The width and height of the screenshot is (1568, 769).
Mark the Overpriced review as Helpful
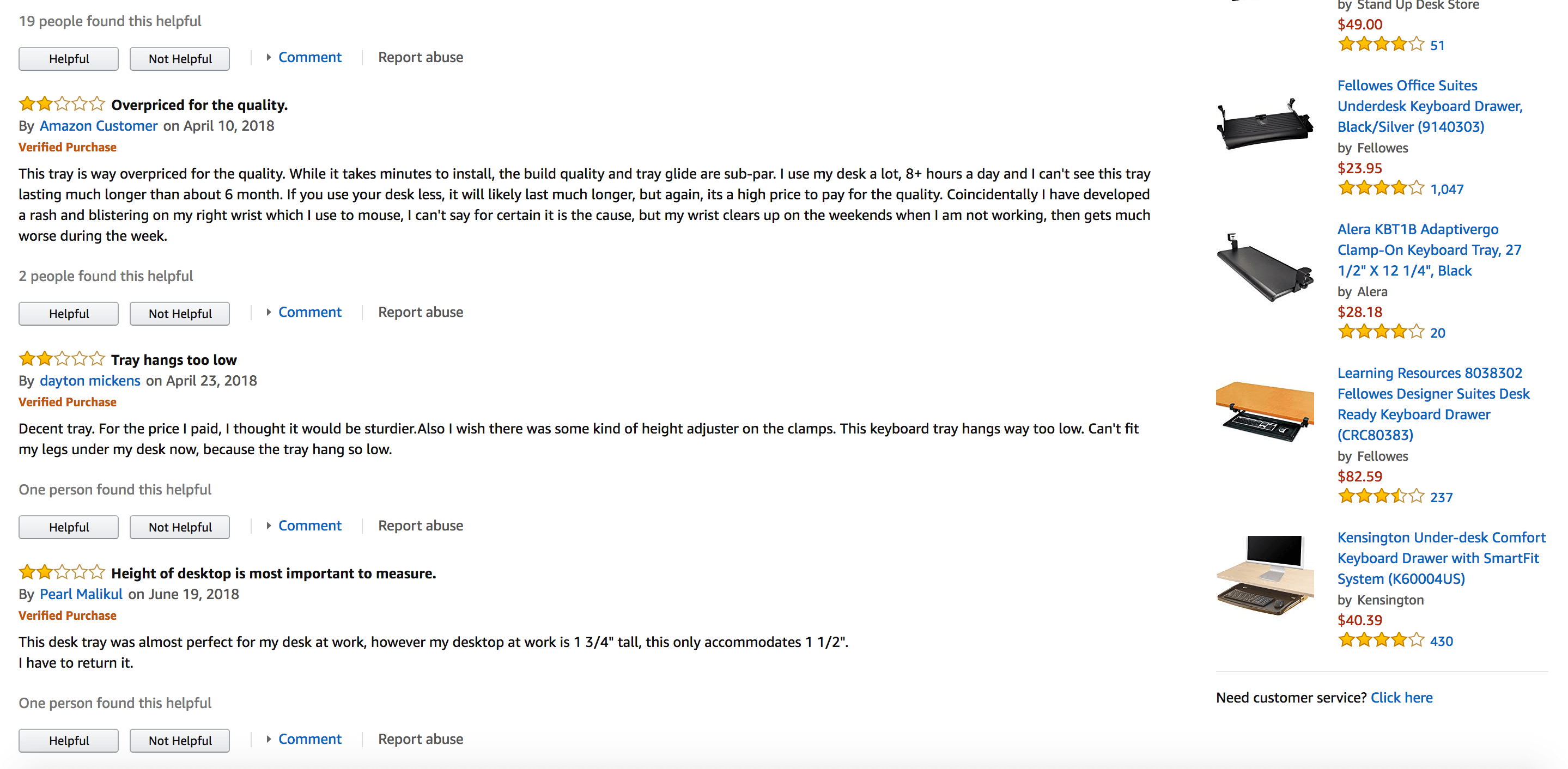pos(69,314)
